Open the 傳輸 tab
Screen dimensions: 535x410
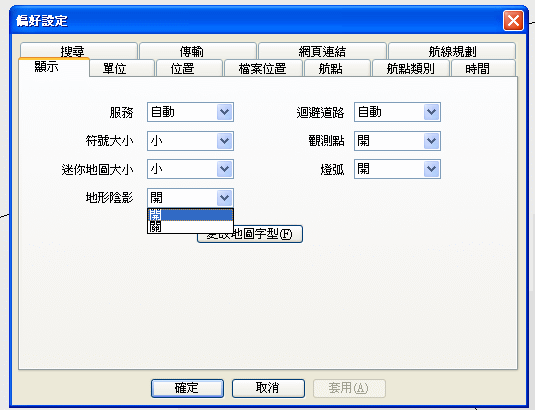pyautogui.click(x=198, y=50)
